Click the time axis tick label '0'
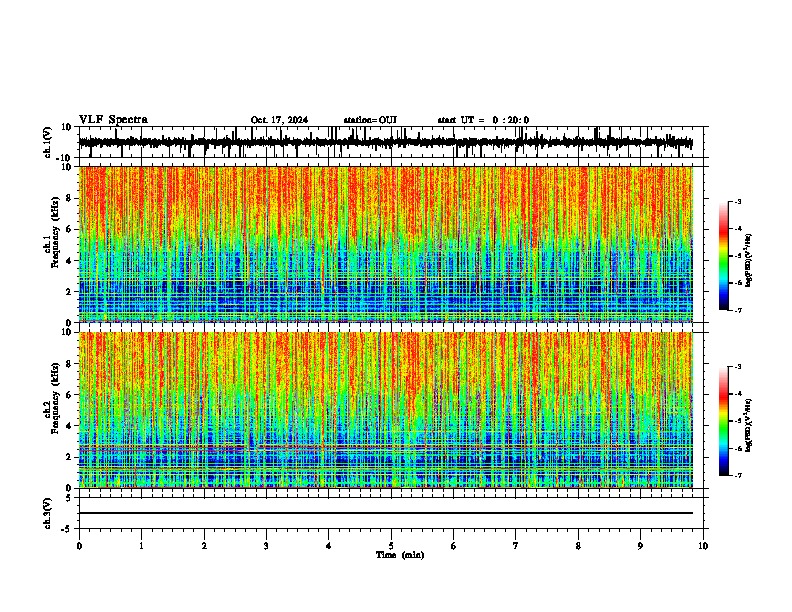 (79, 546)
